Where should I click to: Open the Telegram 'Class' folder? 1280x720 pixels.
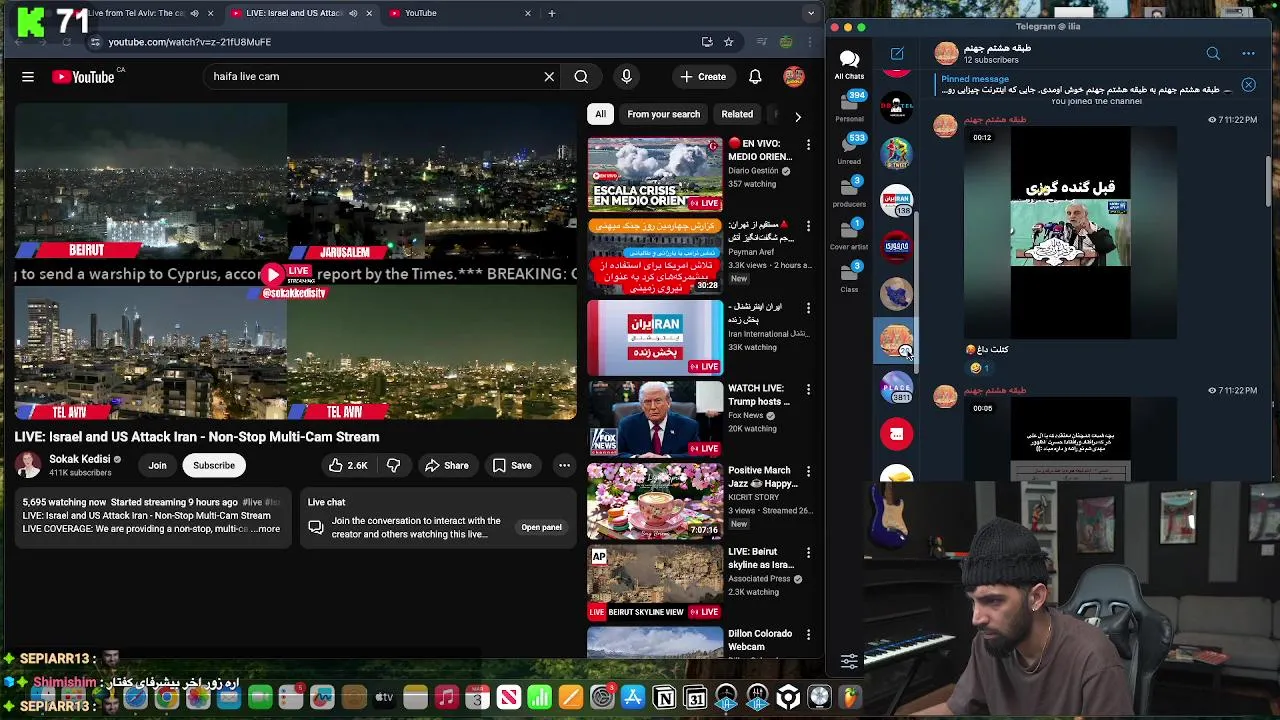tap(849, 278)
